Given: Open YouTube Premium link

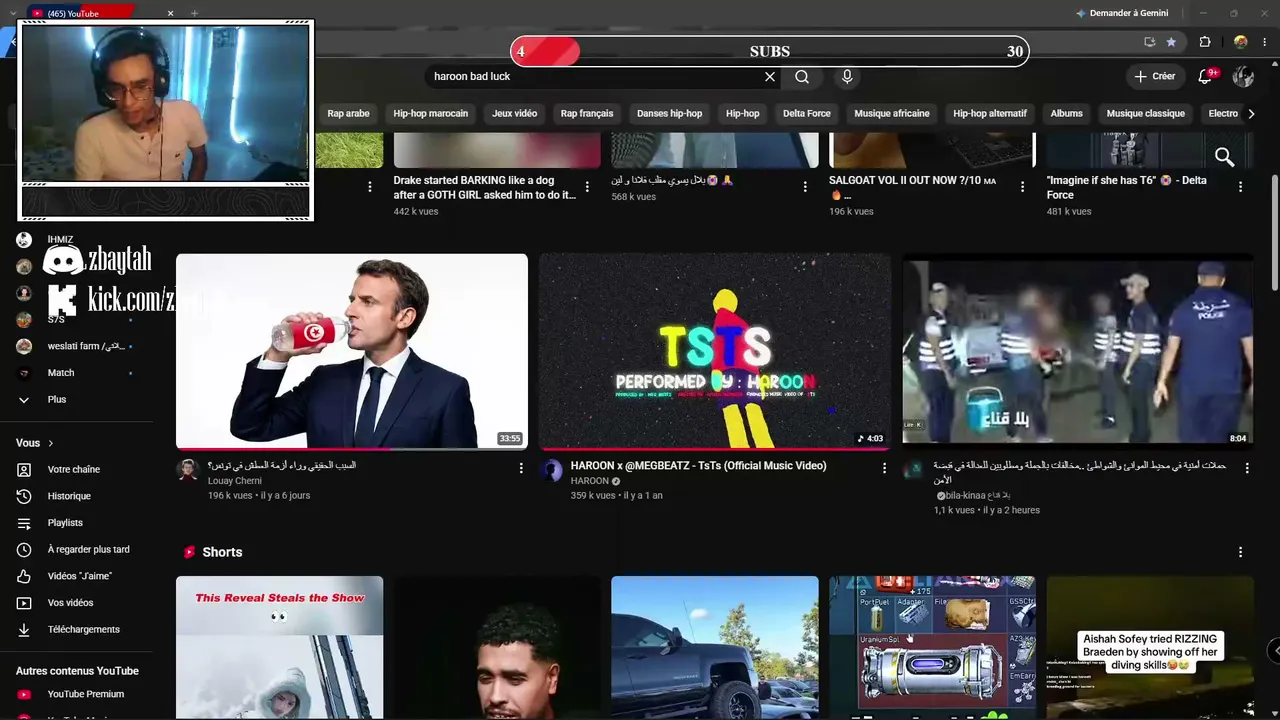Looking at the screenshot, I should 86,694.
